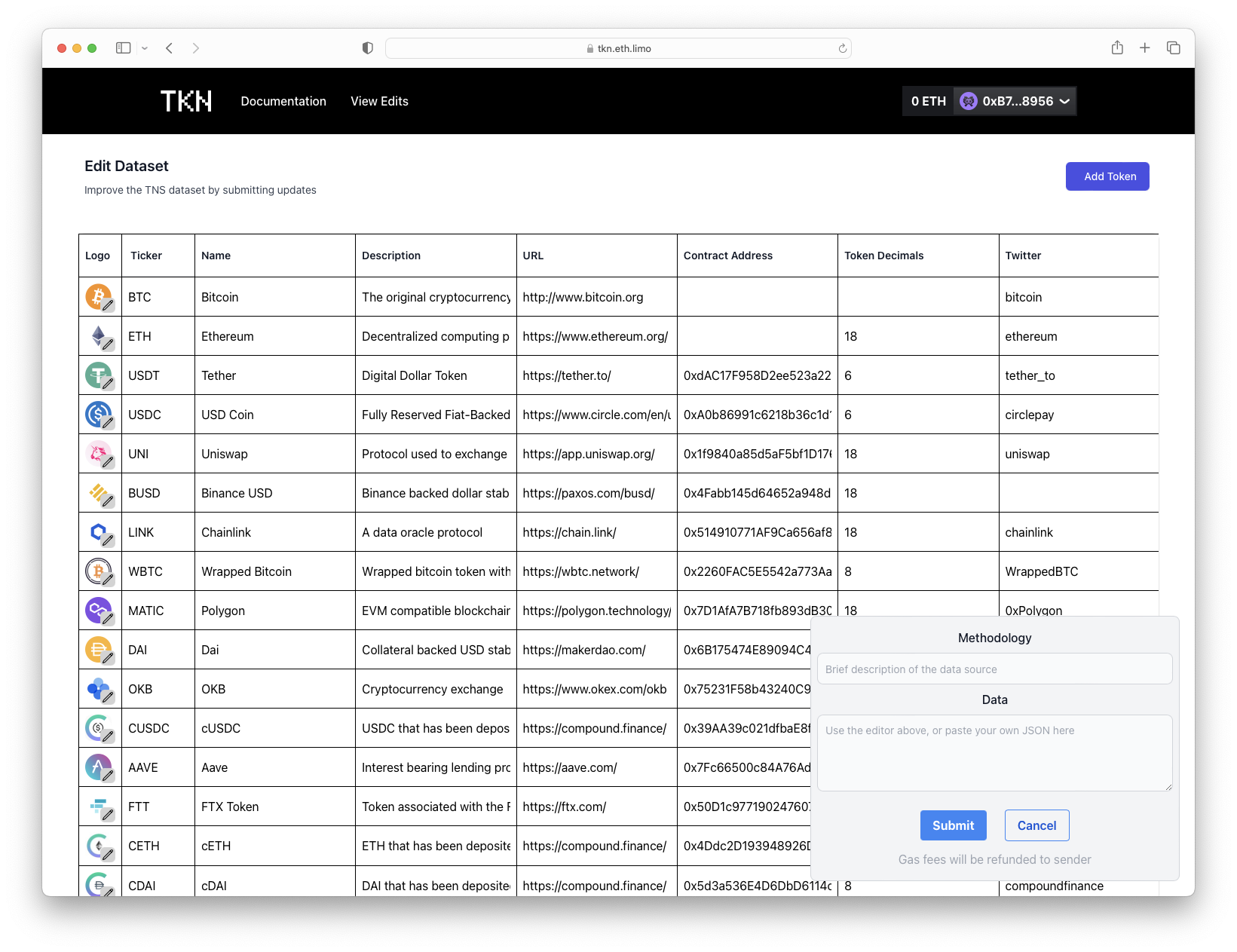Open the Safari share icon
1237x952 pixels.
[x=1117, y=47]
